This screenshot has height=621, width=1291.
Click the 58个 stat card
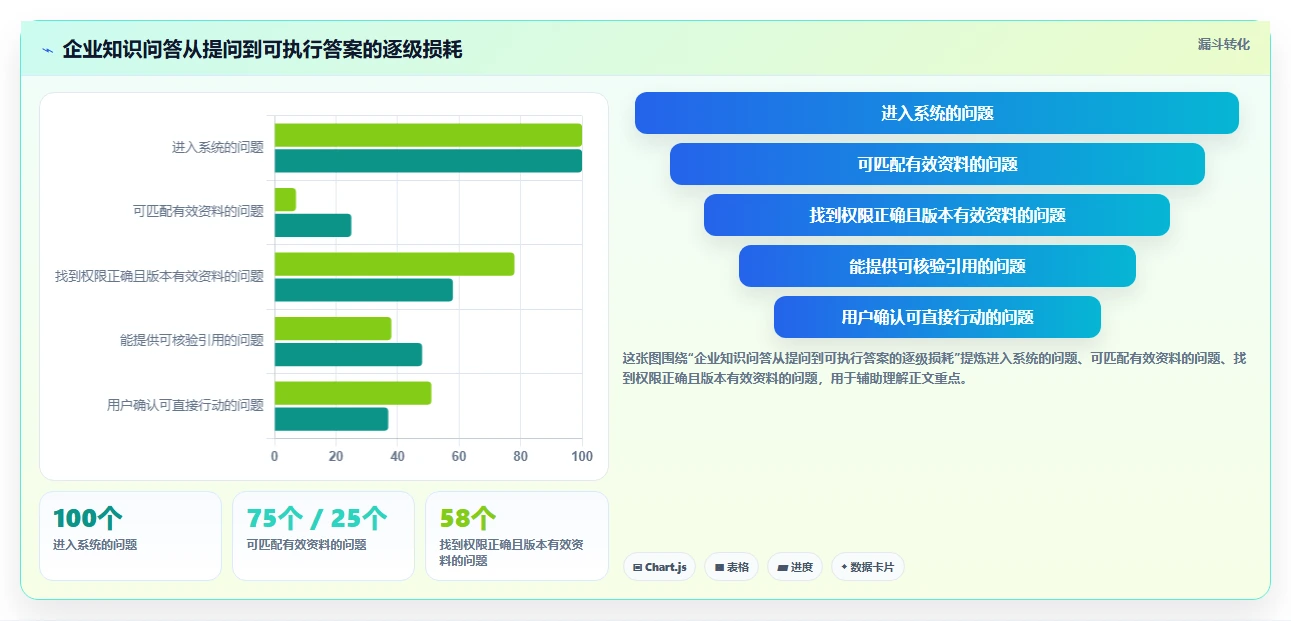pos(517,536)
